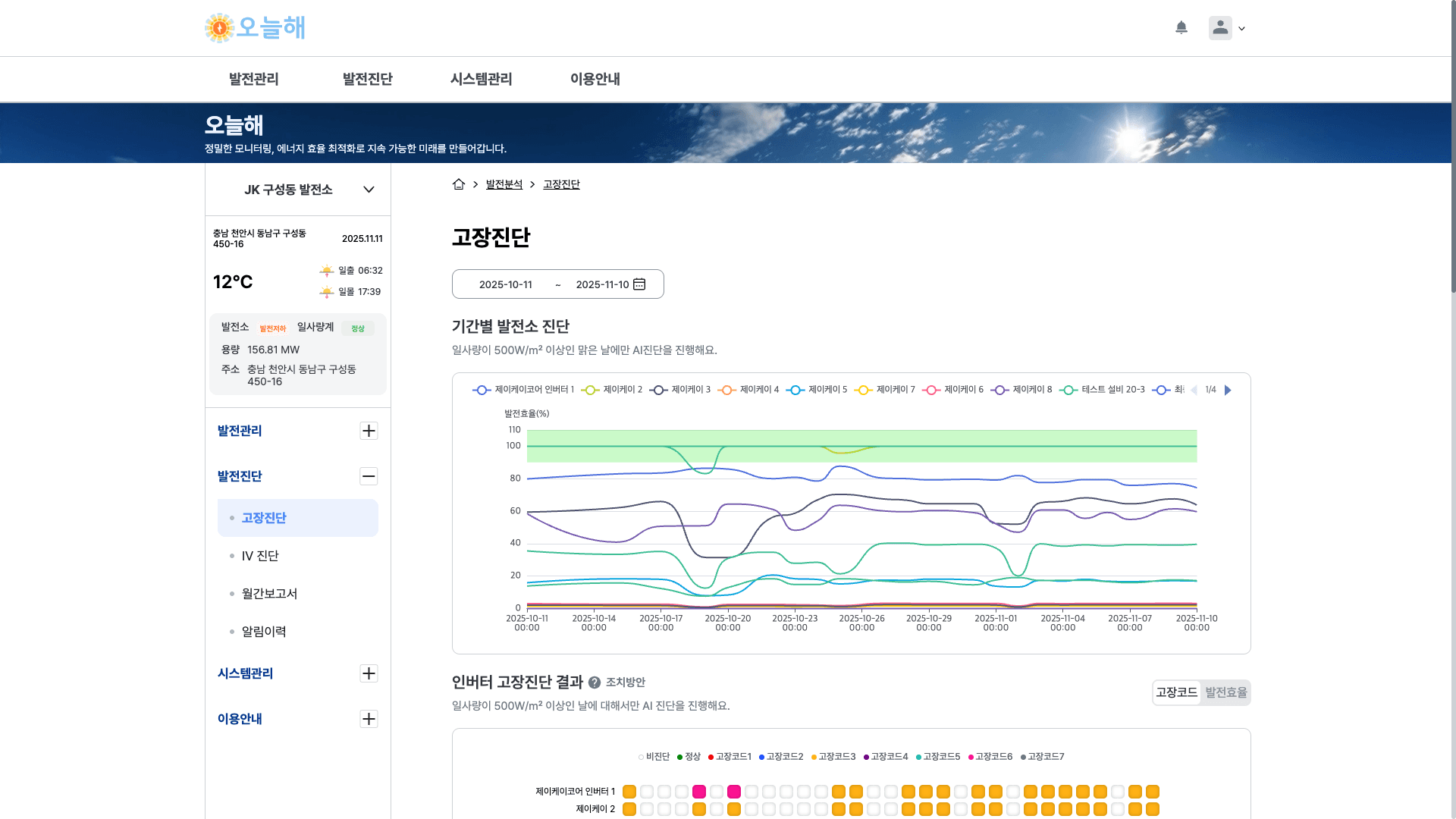Click first orange fault cell for 제이케이 2
The image size is (1456, 819).
[629, 809]
